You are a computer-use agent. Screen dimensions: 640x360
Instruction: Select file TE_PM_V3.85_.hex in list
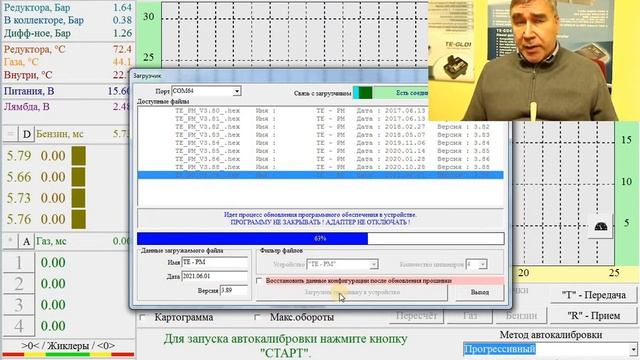320,151
